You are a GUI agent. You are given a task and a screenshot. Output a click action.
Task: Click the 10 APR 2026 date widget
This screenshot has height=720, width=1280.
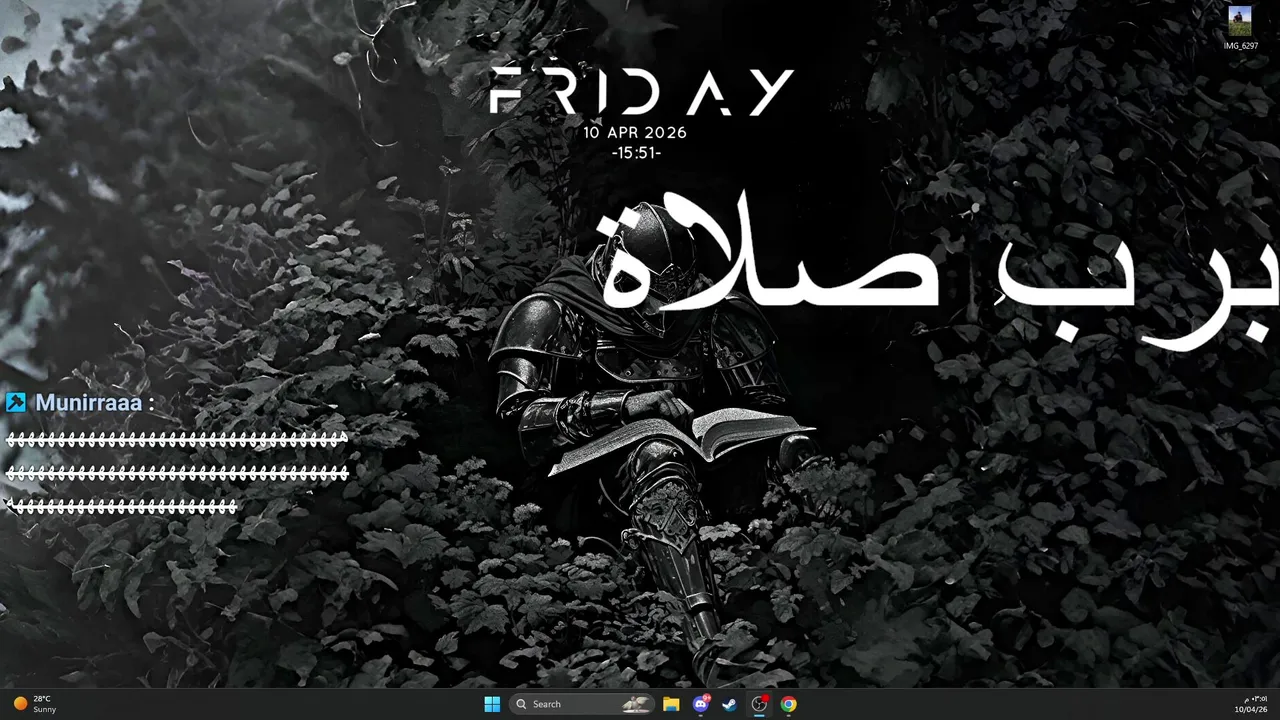(636, 132)
